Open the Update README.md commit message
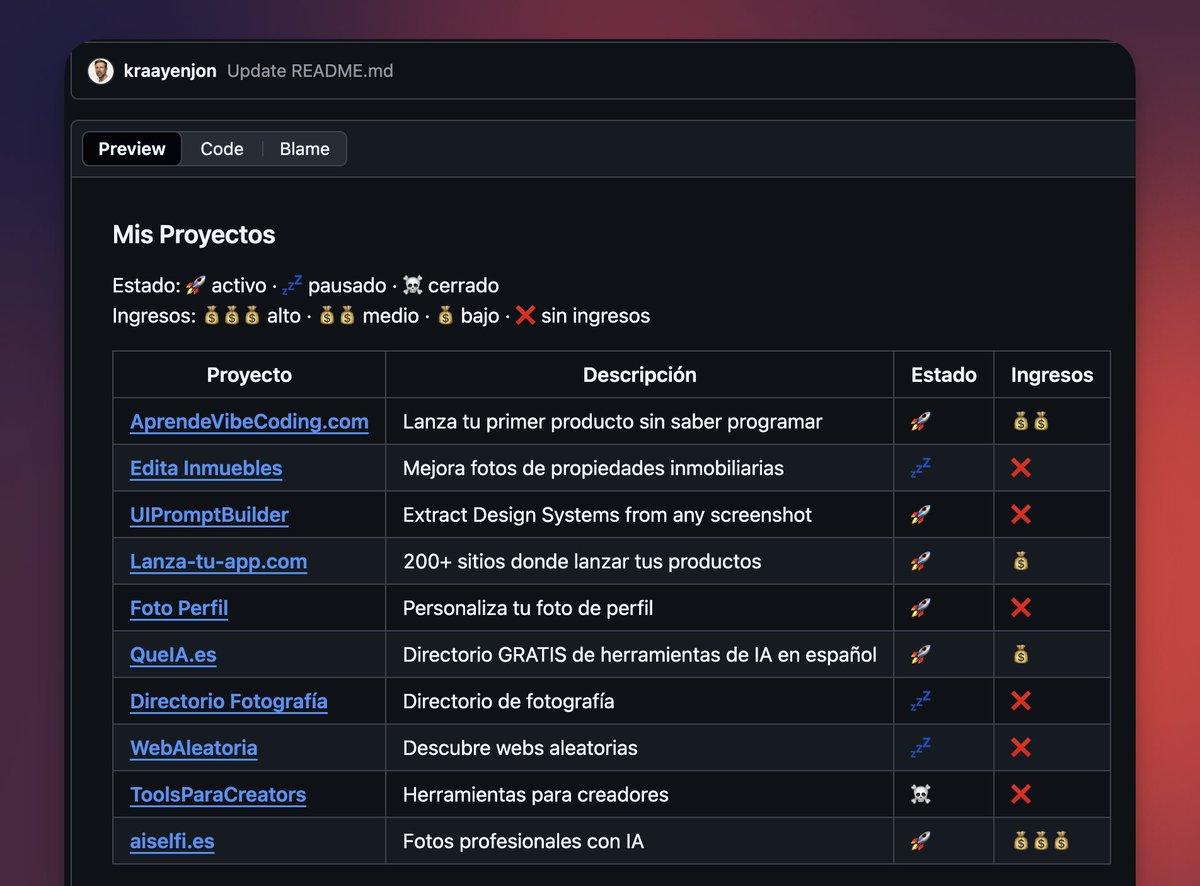The image size is (1200, 886). (x=310, y=71)
